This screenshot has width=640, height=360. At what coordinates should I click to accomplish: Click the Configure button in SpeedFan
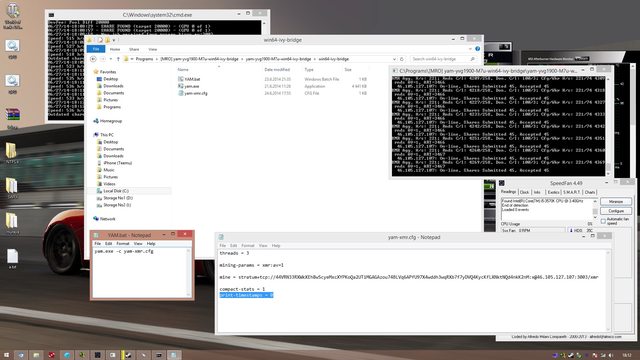click(x=616, y=211)
